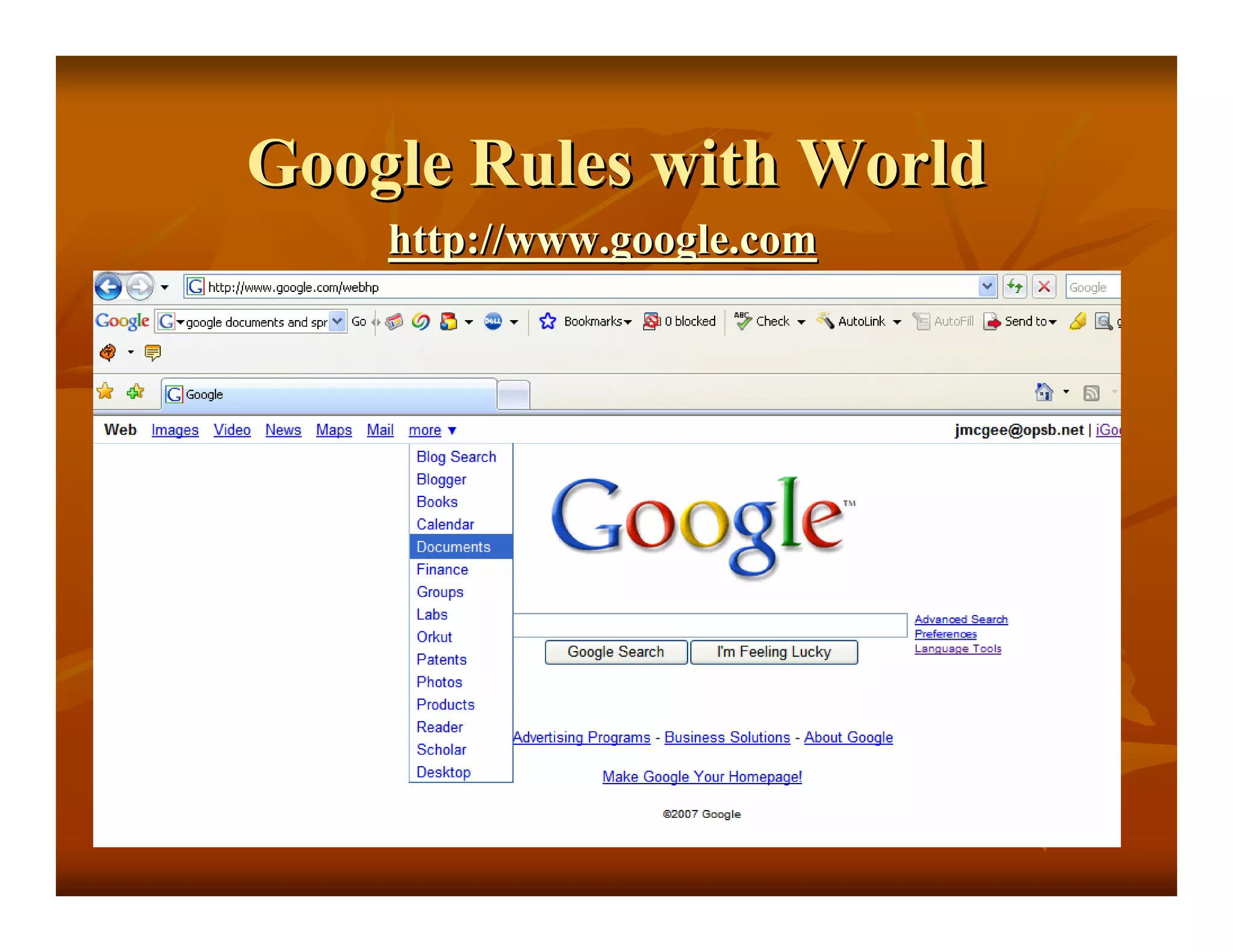Open the News link

283,430
